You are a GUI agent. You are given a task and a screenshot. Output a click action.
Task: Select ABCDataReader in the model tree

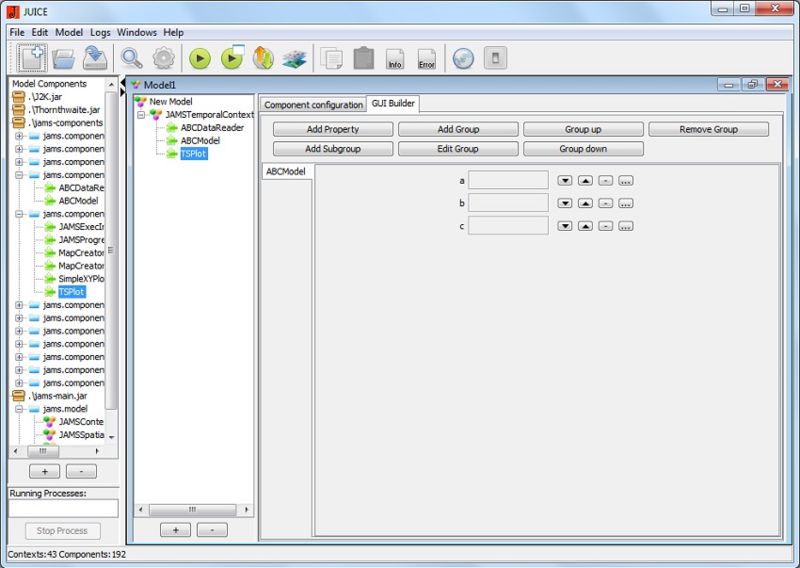[212, 128]
